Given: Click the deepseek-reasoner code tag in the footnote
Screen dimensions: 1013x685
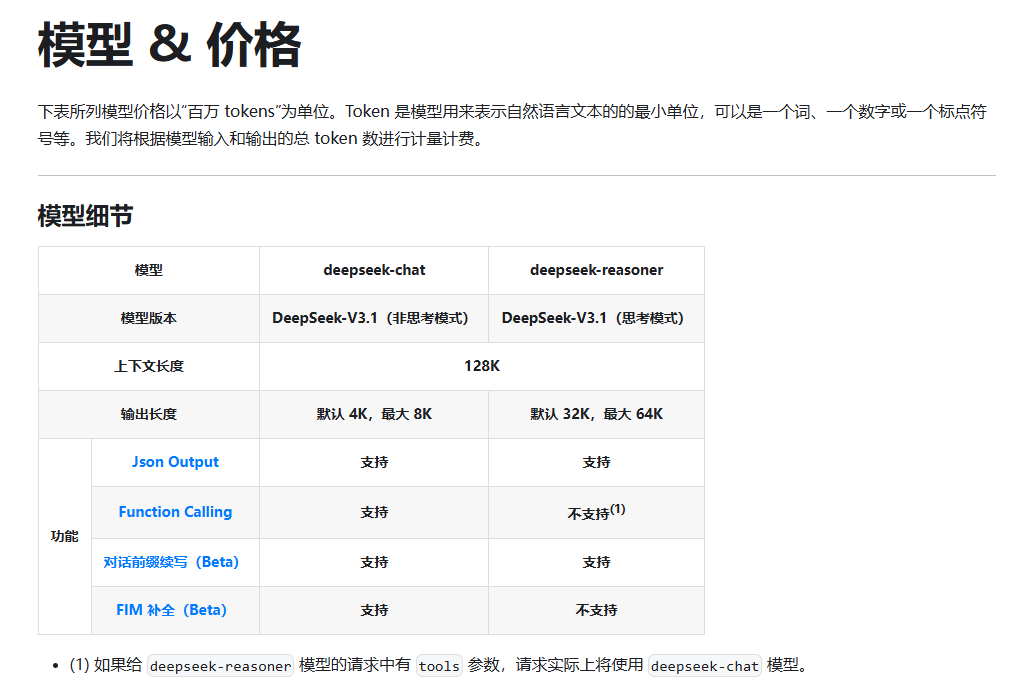Looking at the screenshot, I should 220,666.
